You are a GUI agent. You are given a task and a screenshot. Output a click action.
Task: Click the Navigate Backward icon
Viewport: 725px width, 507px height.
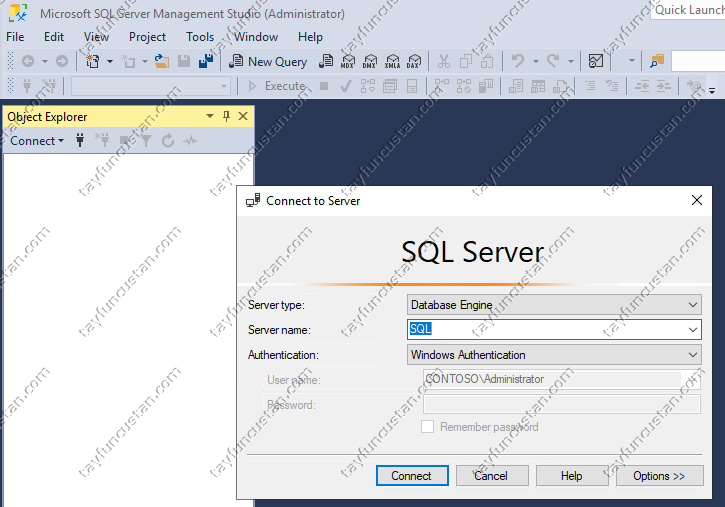[x=28, y=61]
